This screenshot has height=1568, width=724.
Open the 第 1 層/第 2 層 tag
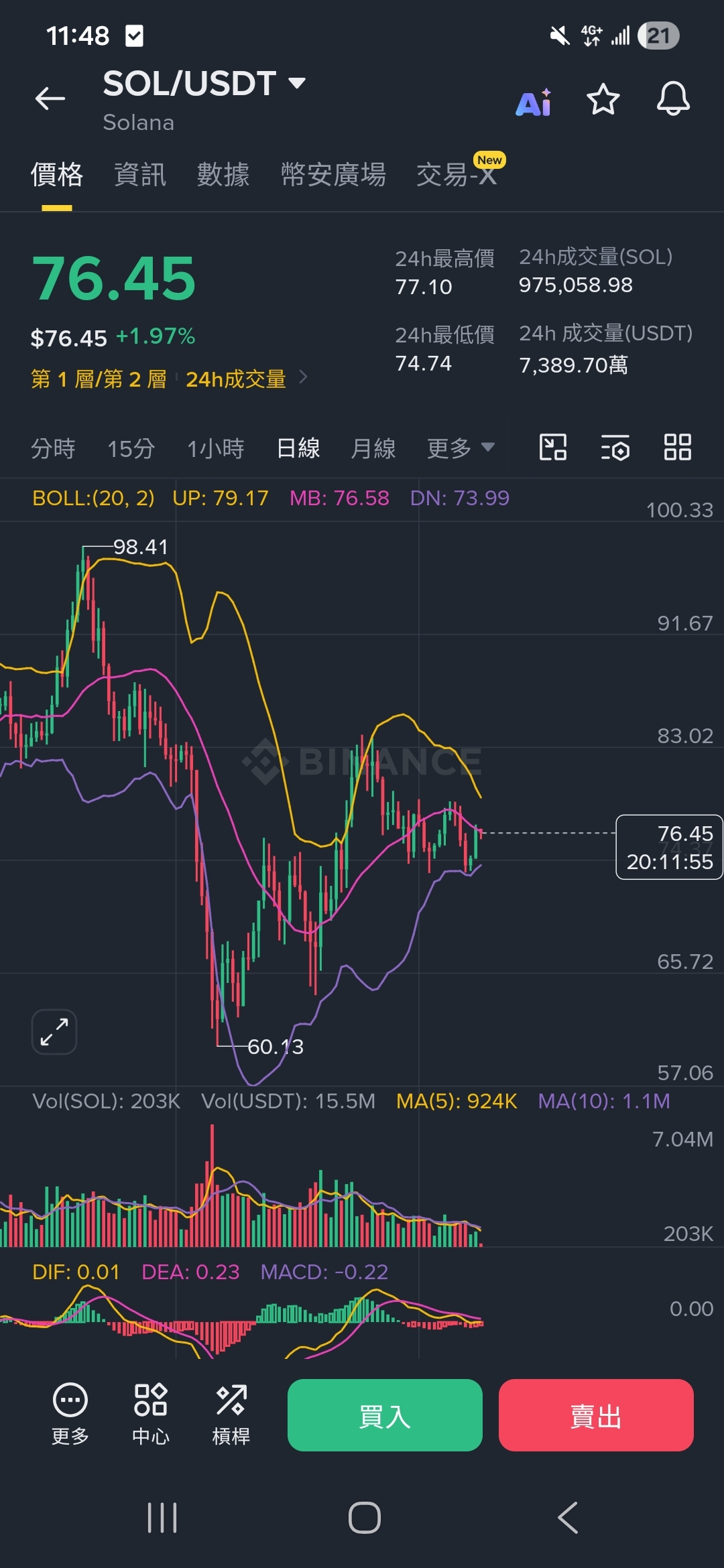click(99, 379)
